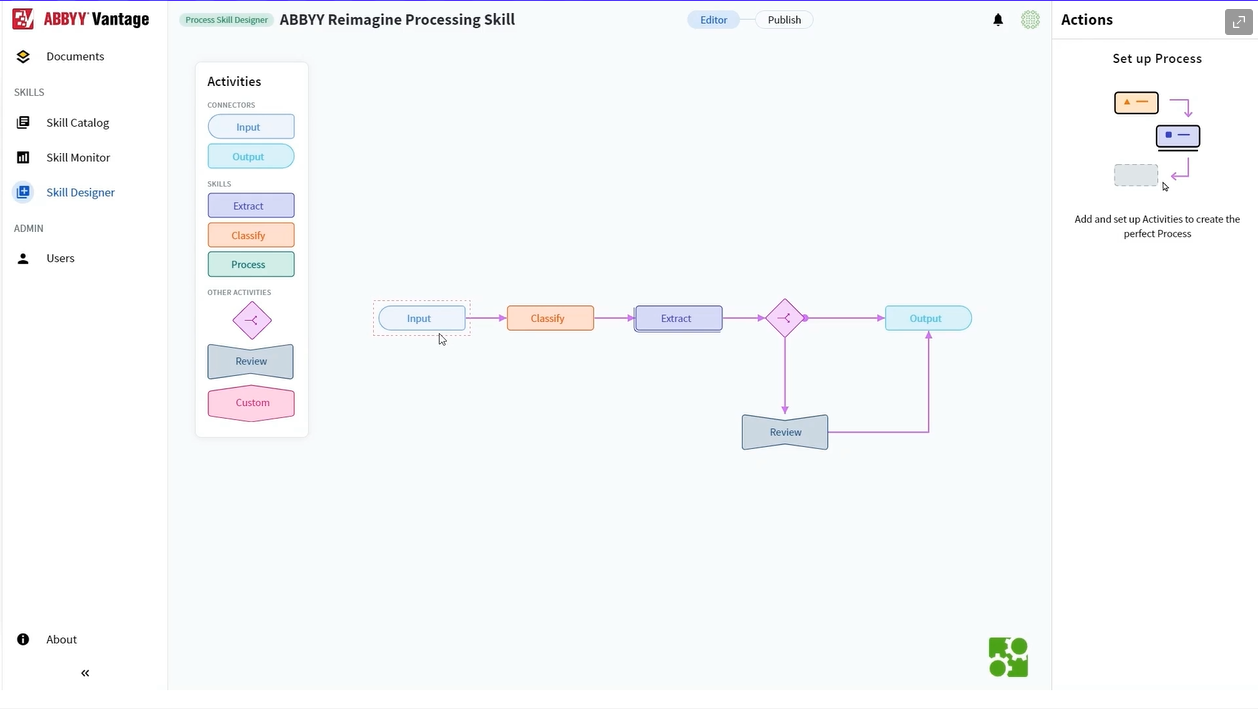Click the Set up Process heading

coord(1157,59)
